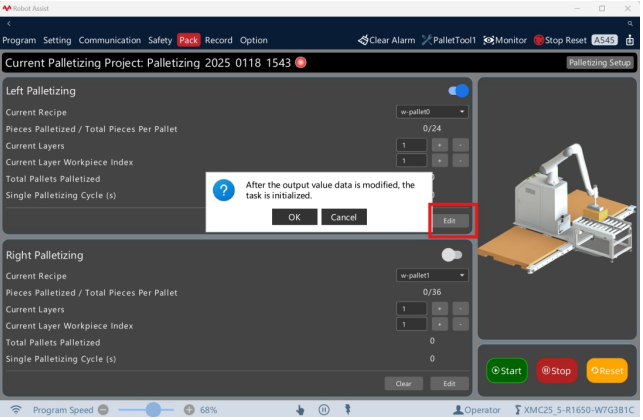Click Right Palletizing Current Layers field
The height and width of the screenshot is (420, 643).
411,308
